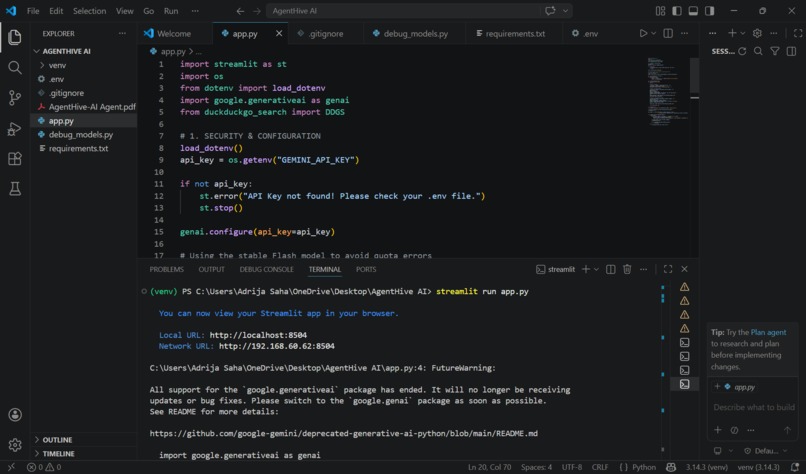The image size is (806, 474).
Task: Open the Search view in activity bar
Action: (15, 67)
